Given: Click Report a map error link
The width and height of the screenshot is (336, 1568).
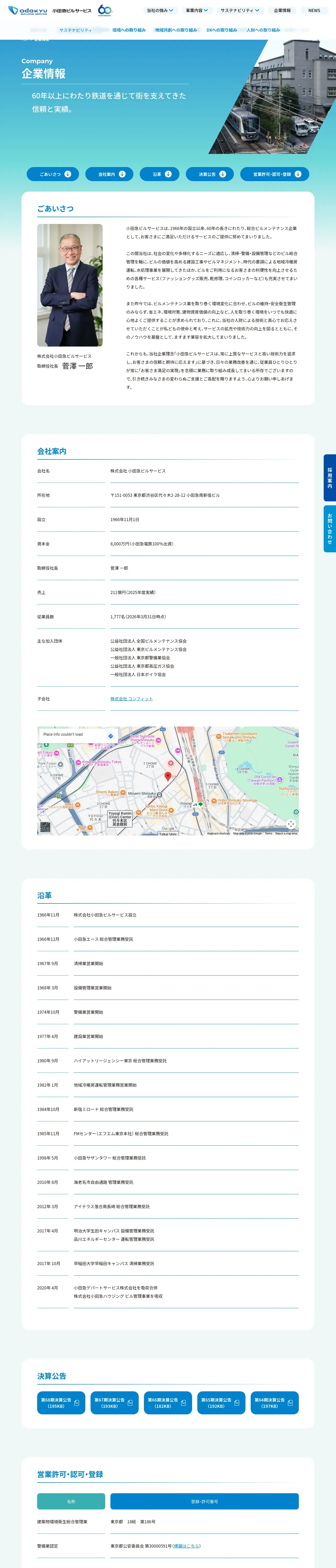Looking at the screenshot, I should pos(286,833).
